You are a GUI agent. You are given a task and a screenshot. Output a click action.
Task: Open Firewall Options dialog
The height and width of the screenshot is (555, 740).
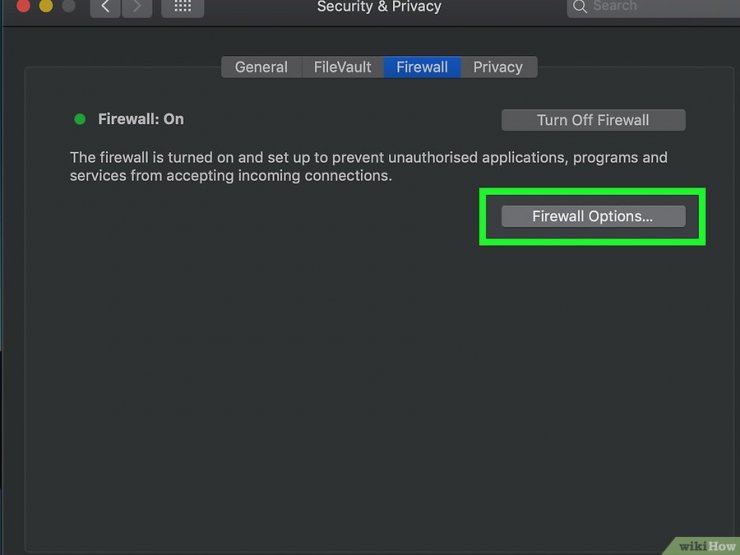[593, 216]
